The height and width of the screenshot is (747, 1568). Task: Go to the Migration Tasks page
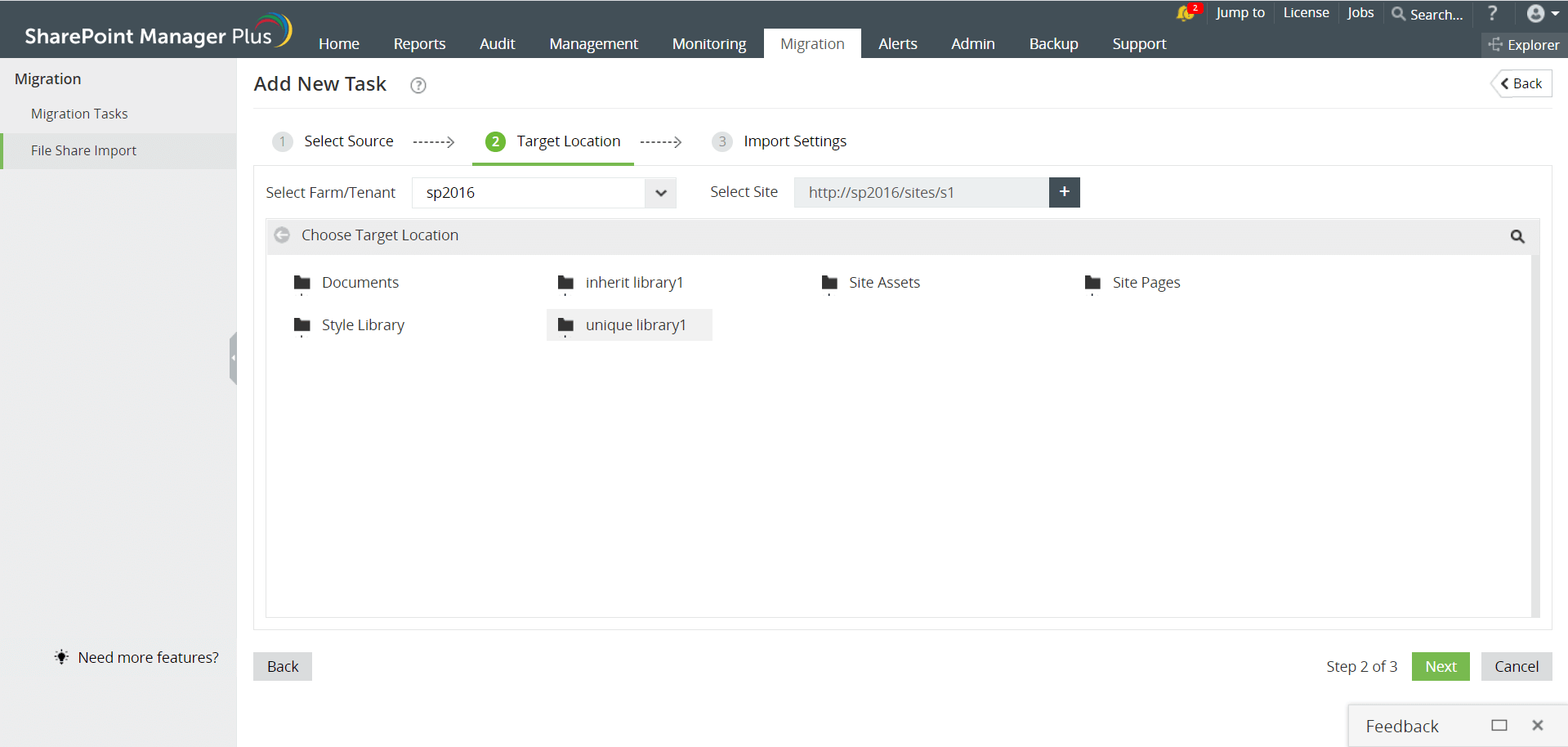pyautogui.click(x=78, y=114)
